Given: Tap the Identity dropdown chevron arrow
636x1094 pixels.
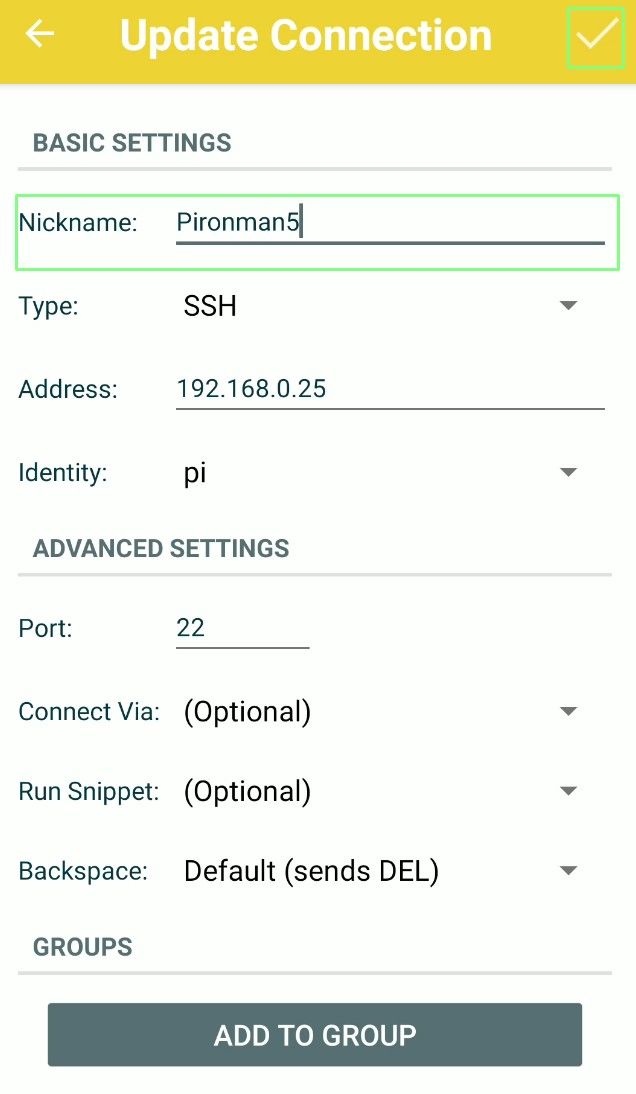Looking at the screenshot, I should tap(568, 472).
